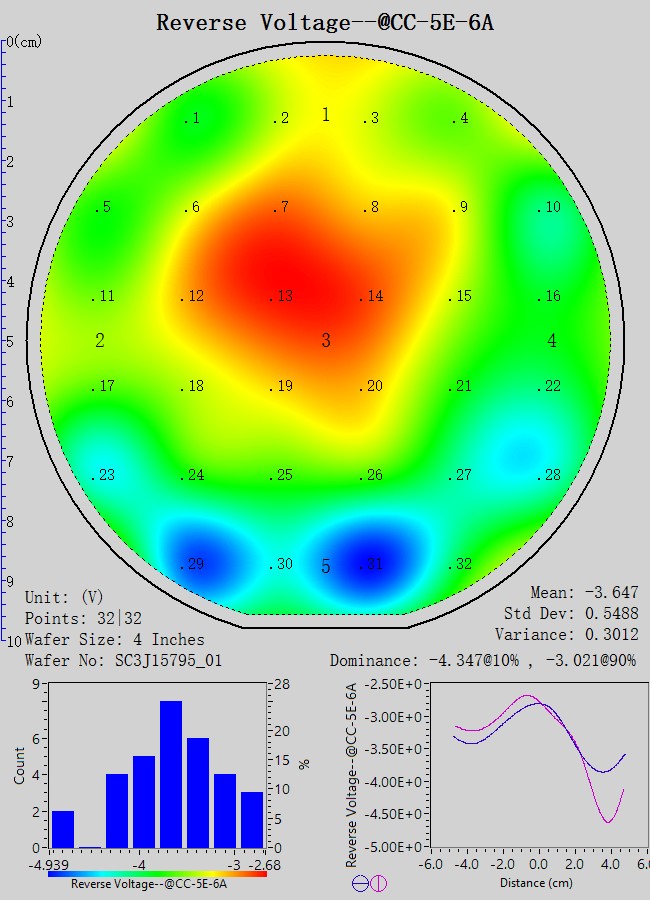Click the rainbow color scale bar
Screen dimensions: 650x900
(157, 873)
